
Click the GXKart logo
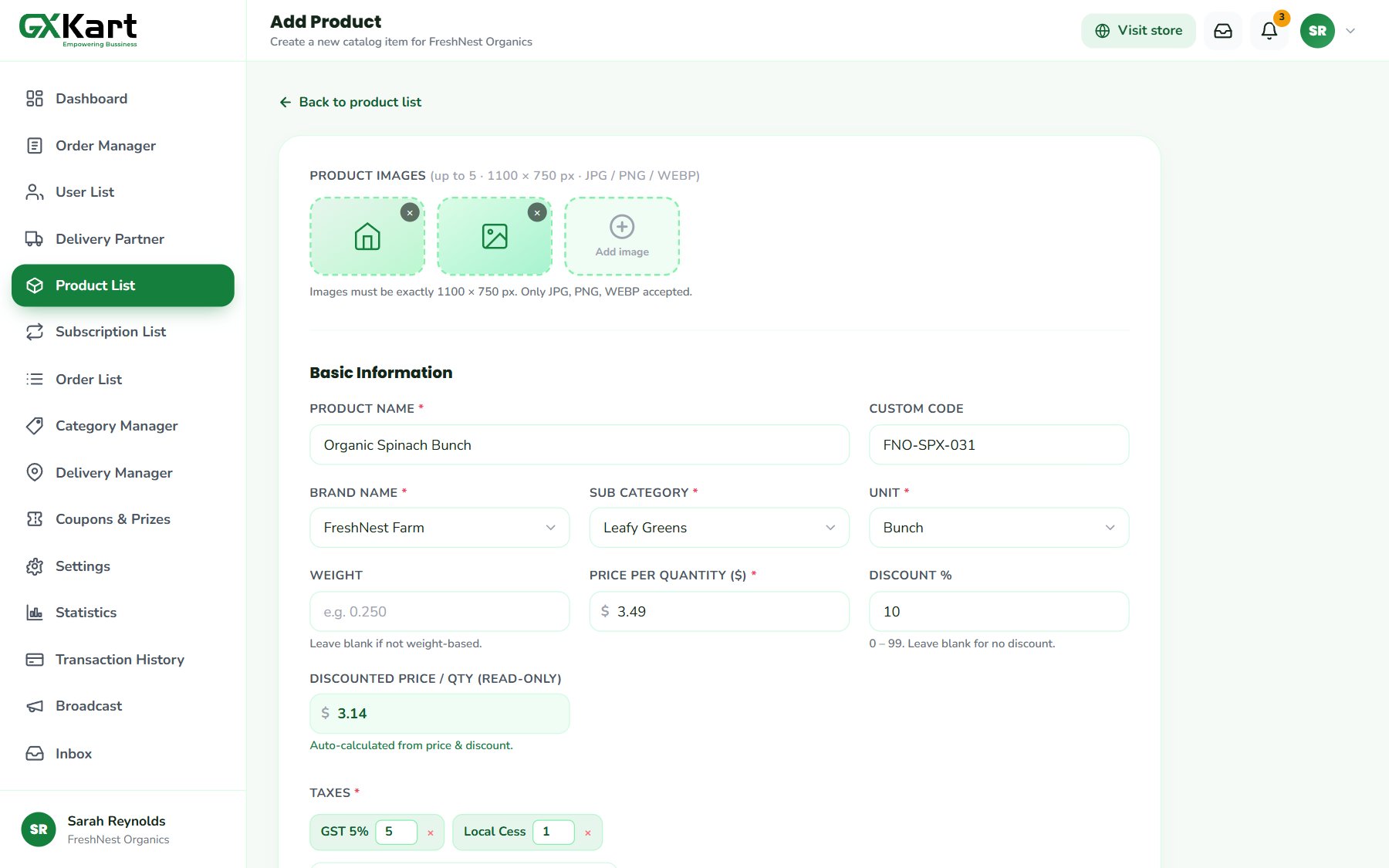point(78,30)
